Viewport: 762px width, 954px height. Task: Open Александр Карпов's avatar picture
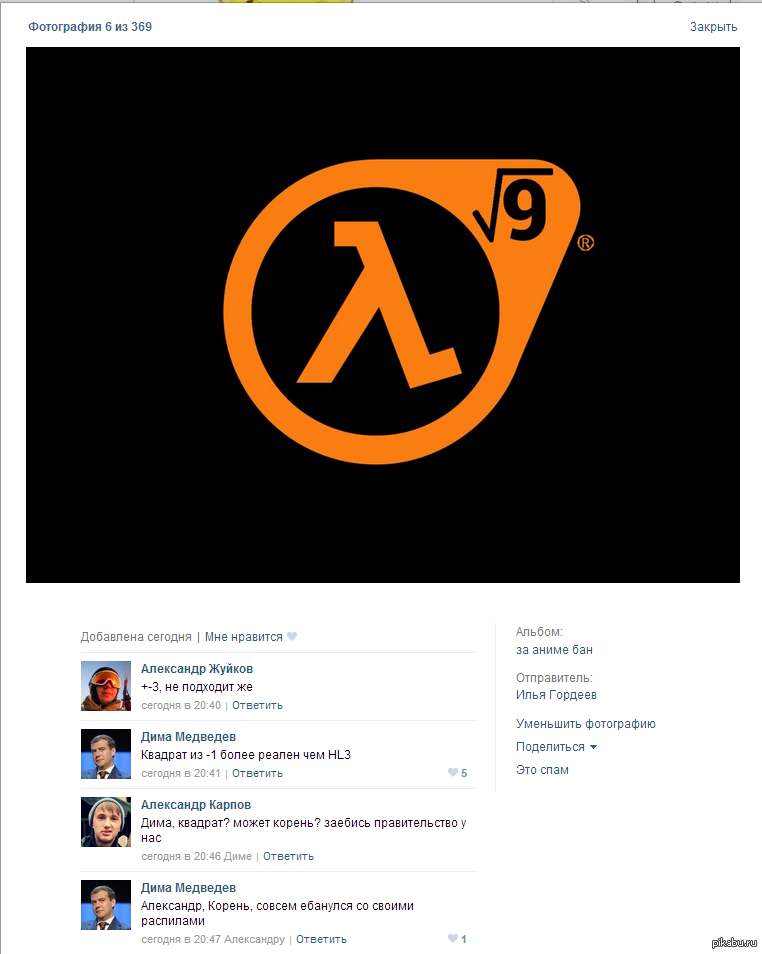(106, 822)
